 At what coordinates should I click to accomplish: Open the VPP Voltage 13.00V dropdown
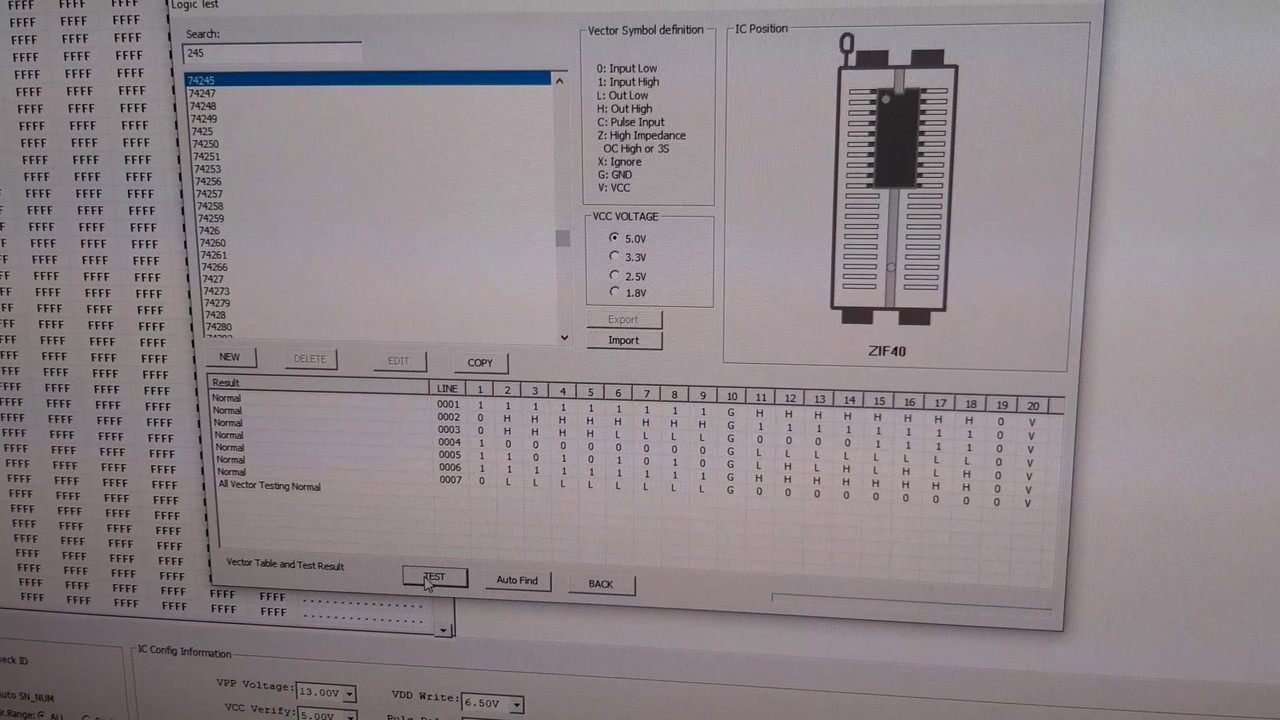[x=349, y=694]
